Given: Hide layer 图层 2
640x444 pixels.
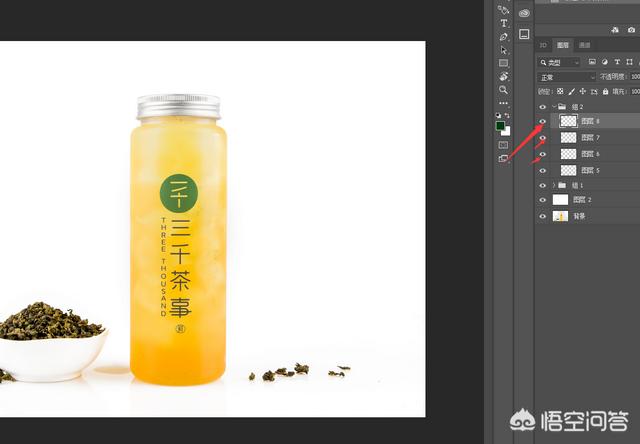Looking at the screenshot, I should pos(542,200).
